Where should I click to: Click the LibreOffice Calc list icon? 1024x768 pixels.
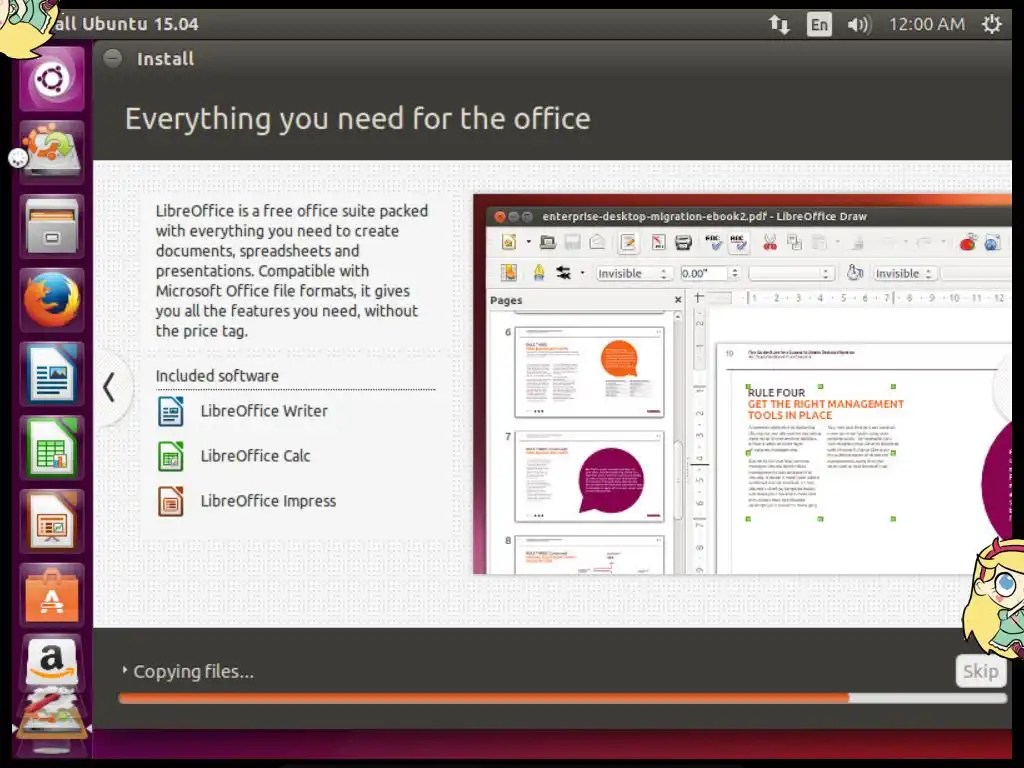tap(170, 456)
